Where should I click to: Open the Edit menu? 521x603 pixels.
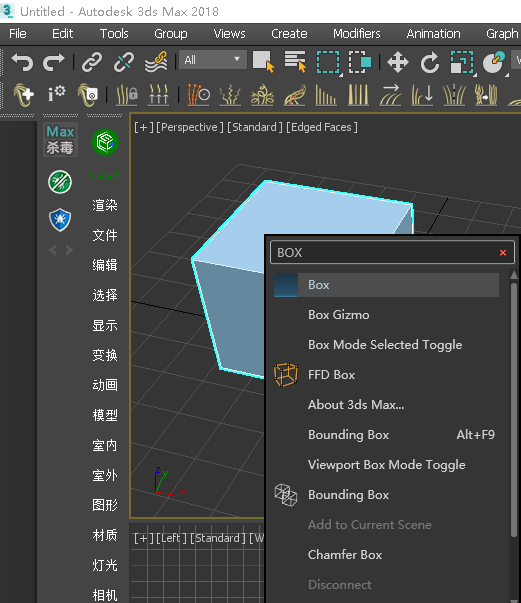[x=62, y=33]
